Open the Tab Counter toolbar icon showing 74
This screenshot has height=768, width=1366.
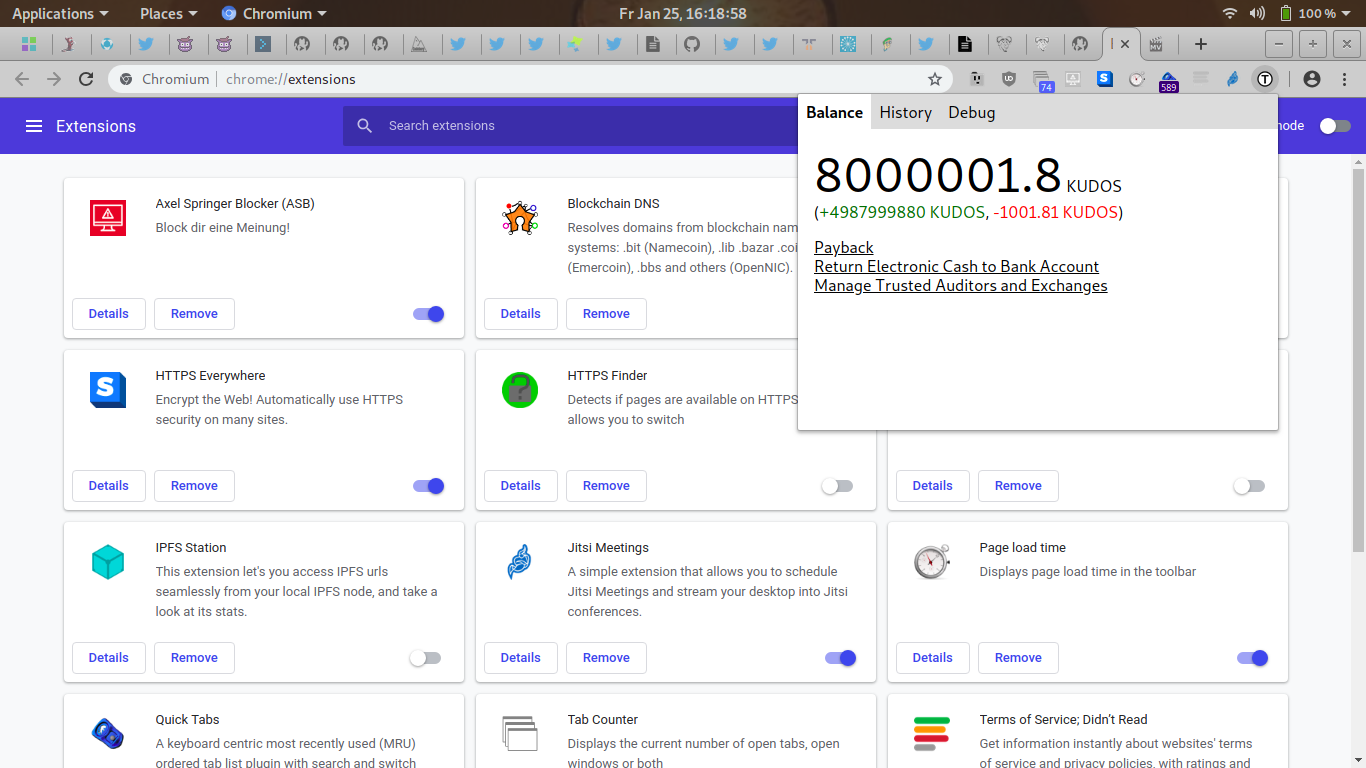1042,80
